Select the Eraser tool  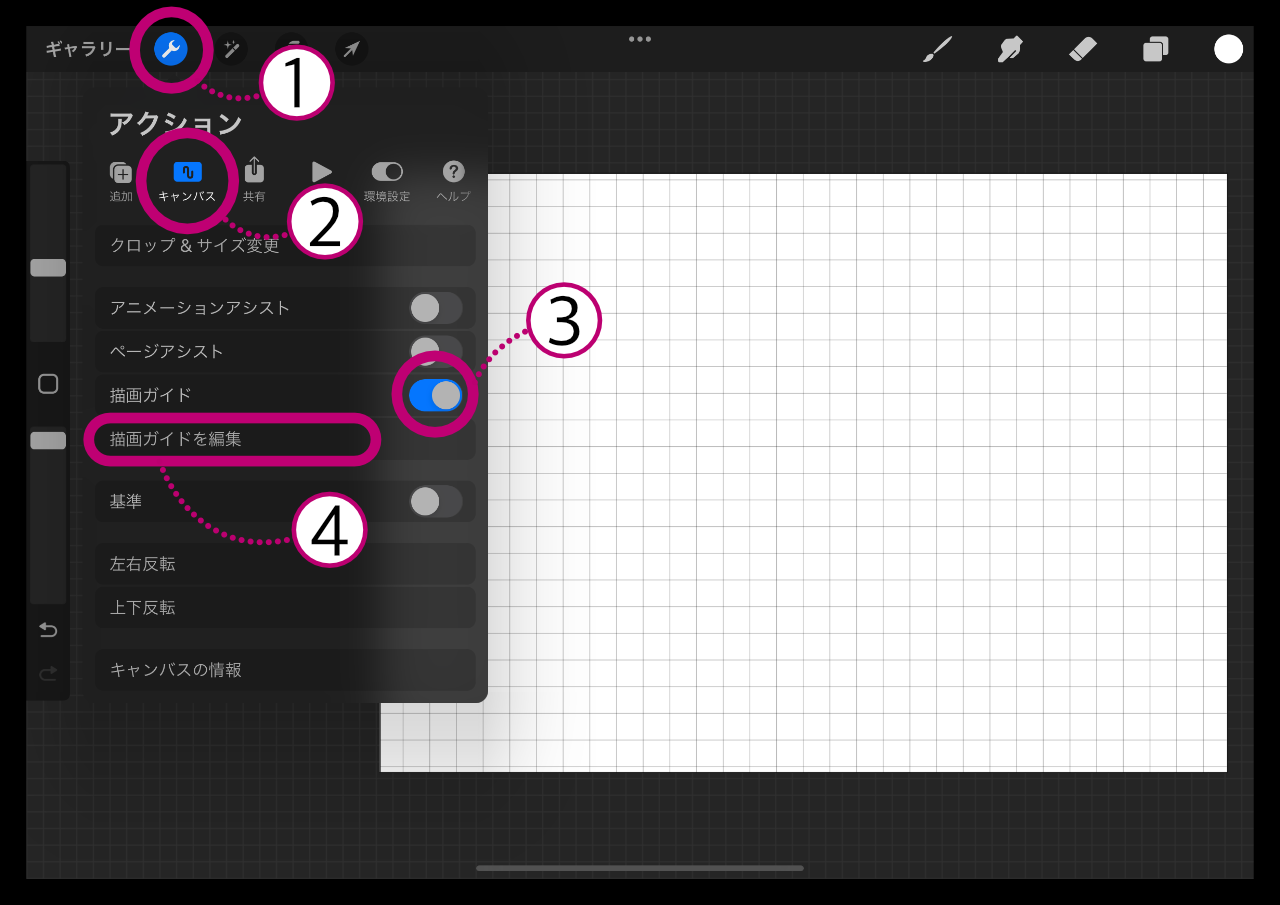pyautogui.click(x=1083, y=49)
